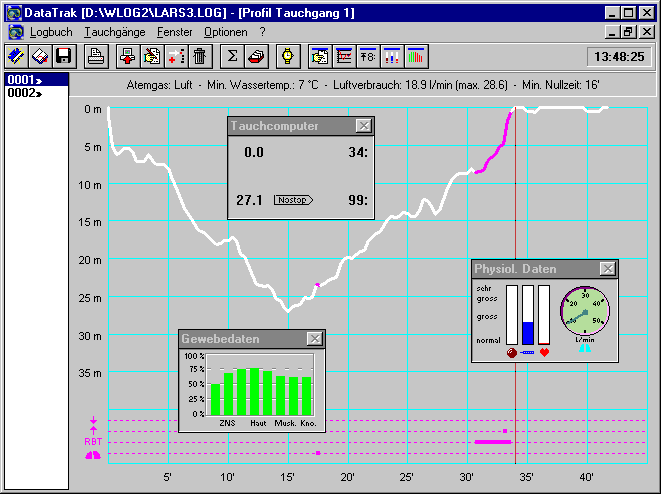Click the trash can delete icon

click(x=200, y=56)
